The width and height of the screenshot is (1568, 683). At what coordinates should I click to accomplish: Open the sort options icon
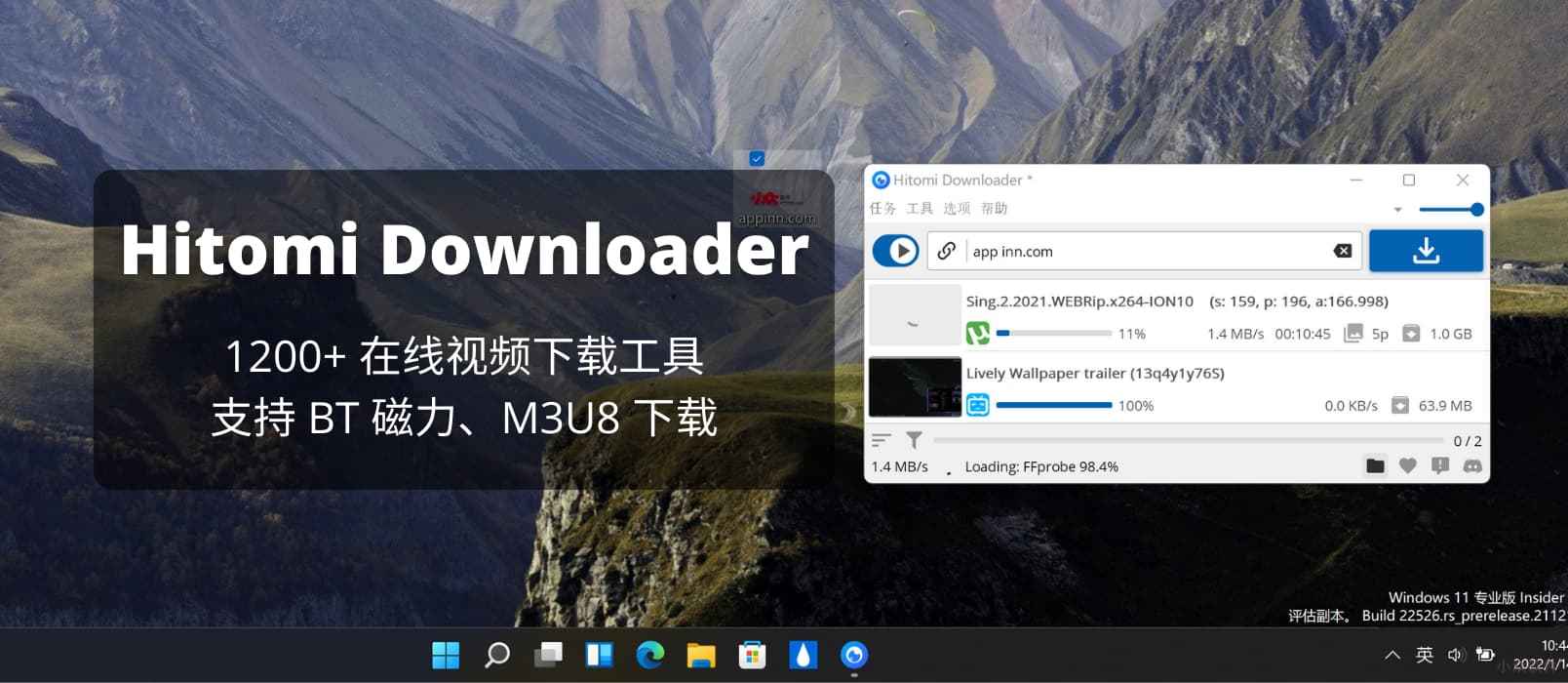tap(882, 440)
